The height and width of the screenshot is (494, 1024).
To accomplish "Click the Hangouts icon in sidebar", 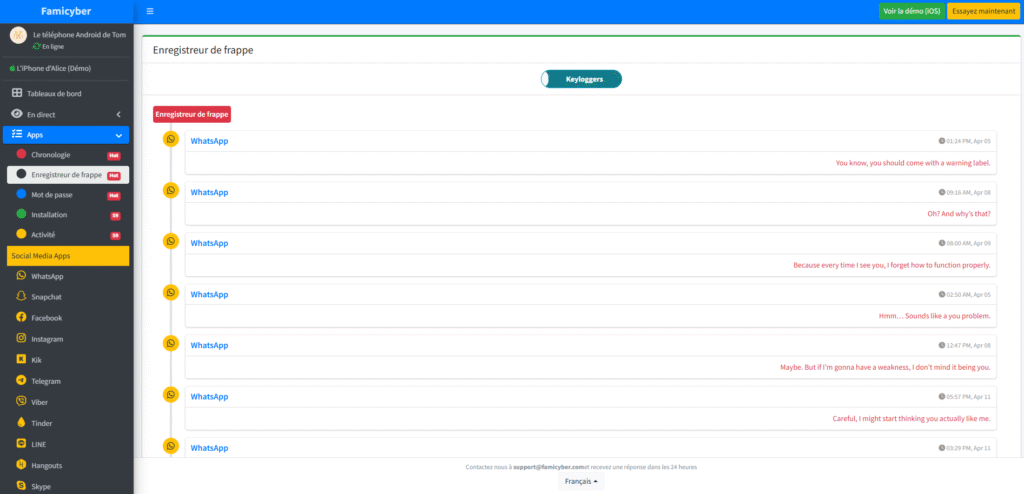I will [x=22, y=465].
